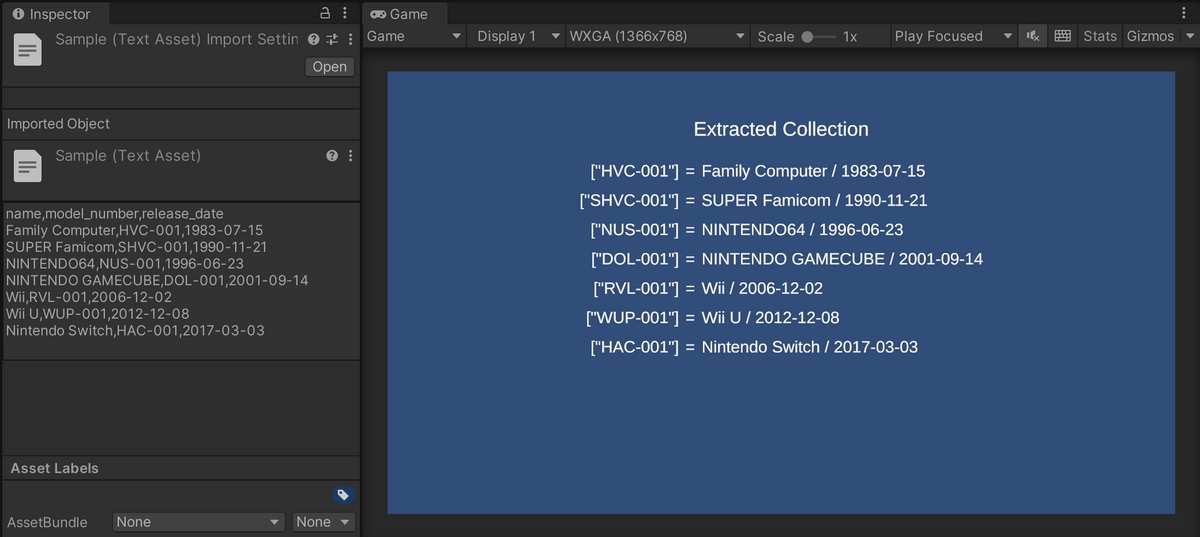The image size is (1200, 537).
Task: Open the Play Focused dropdown
Action: click(x=953, y=36)
